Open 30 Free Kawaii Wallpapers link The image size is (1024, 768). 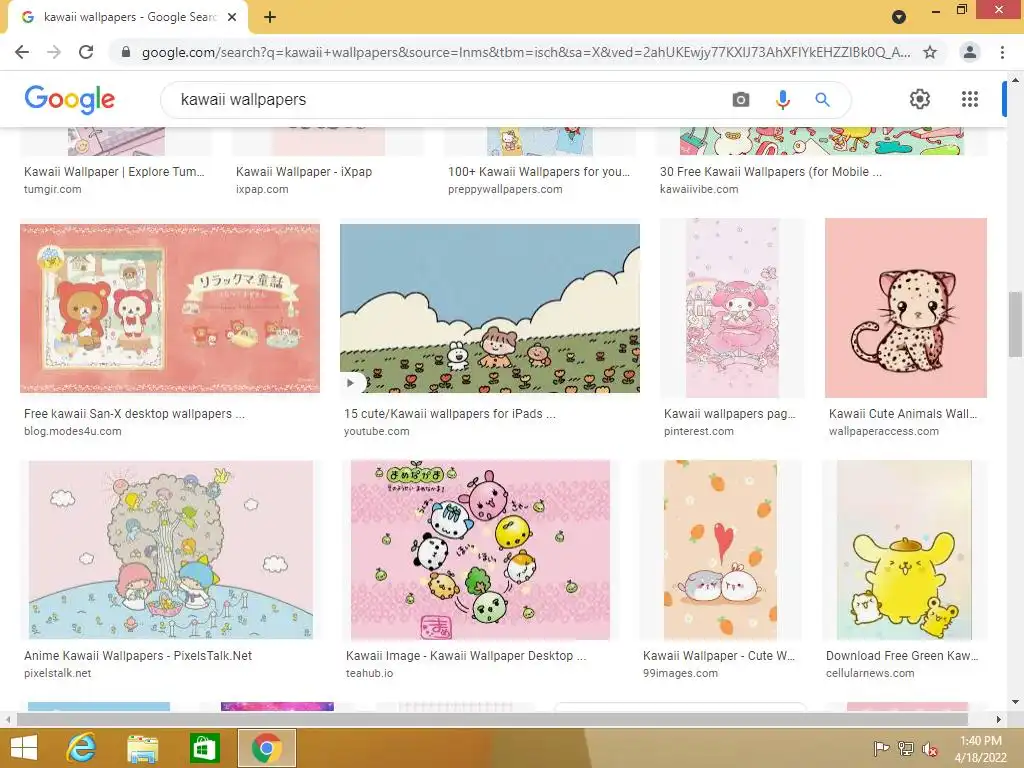(771, 172)
